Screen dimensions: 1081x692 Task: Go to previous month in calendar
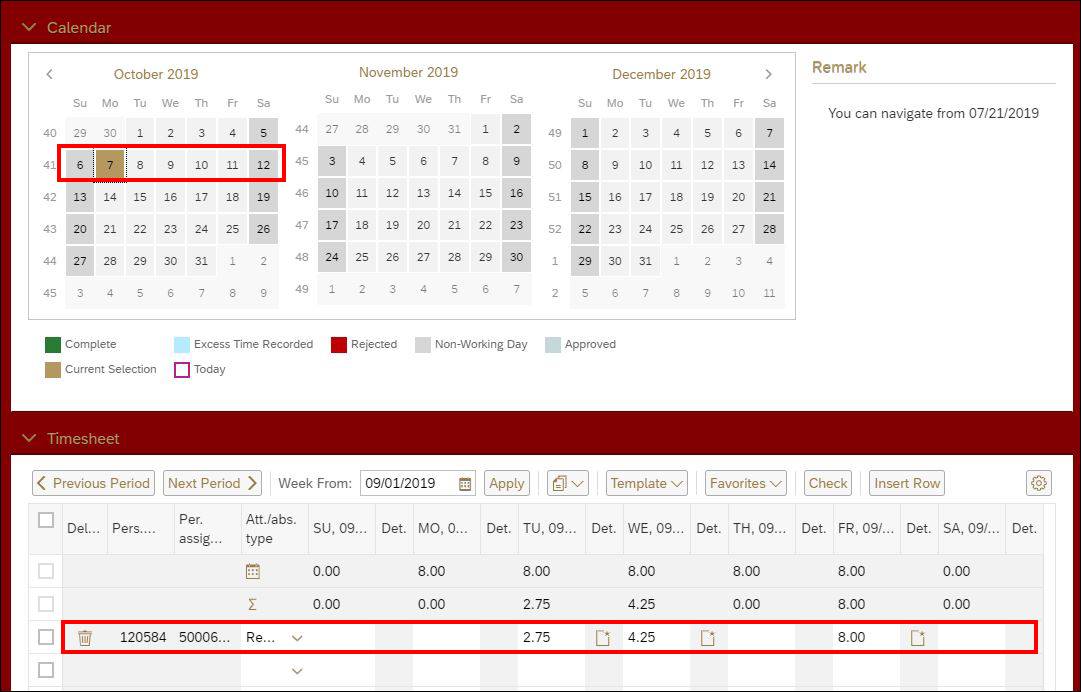[50, 74]
